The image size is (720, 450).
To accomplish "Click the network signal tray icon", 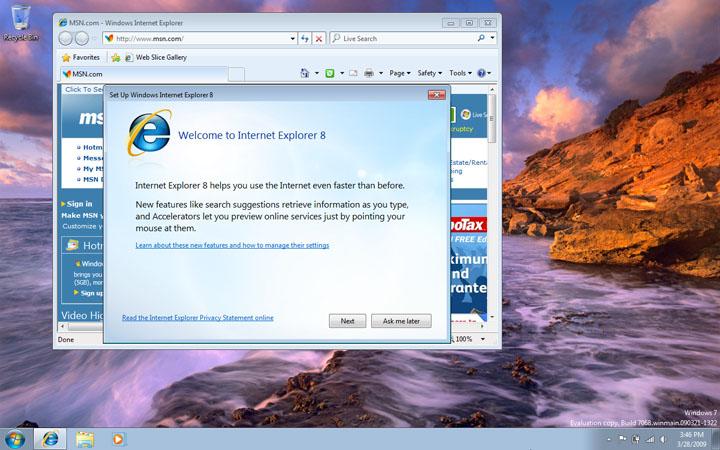I will pos(650,439).
